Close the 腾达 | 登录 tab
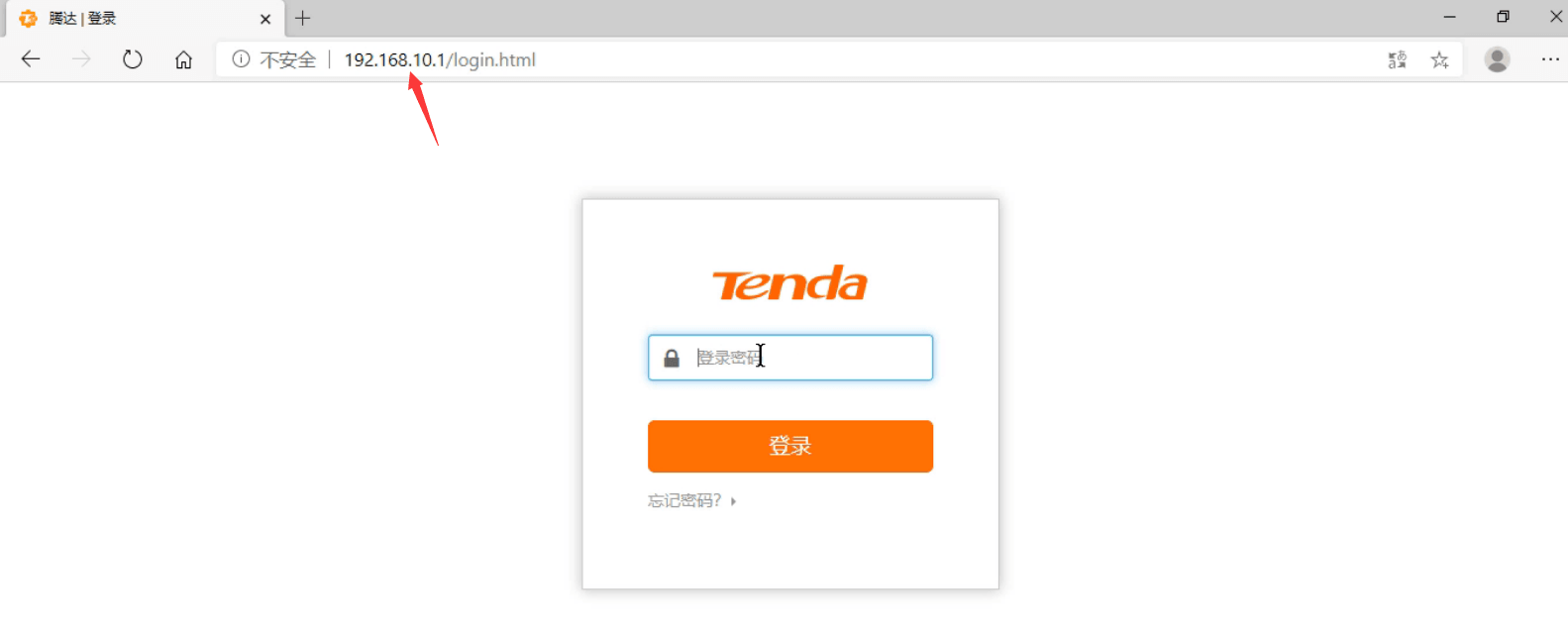 click(x=265, y=19)
